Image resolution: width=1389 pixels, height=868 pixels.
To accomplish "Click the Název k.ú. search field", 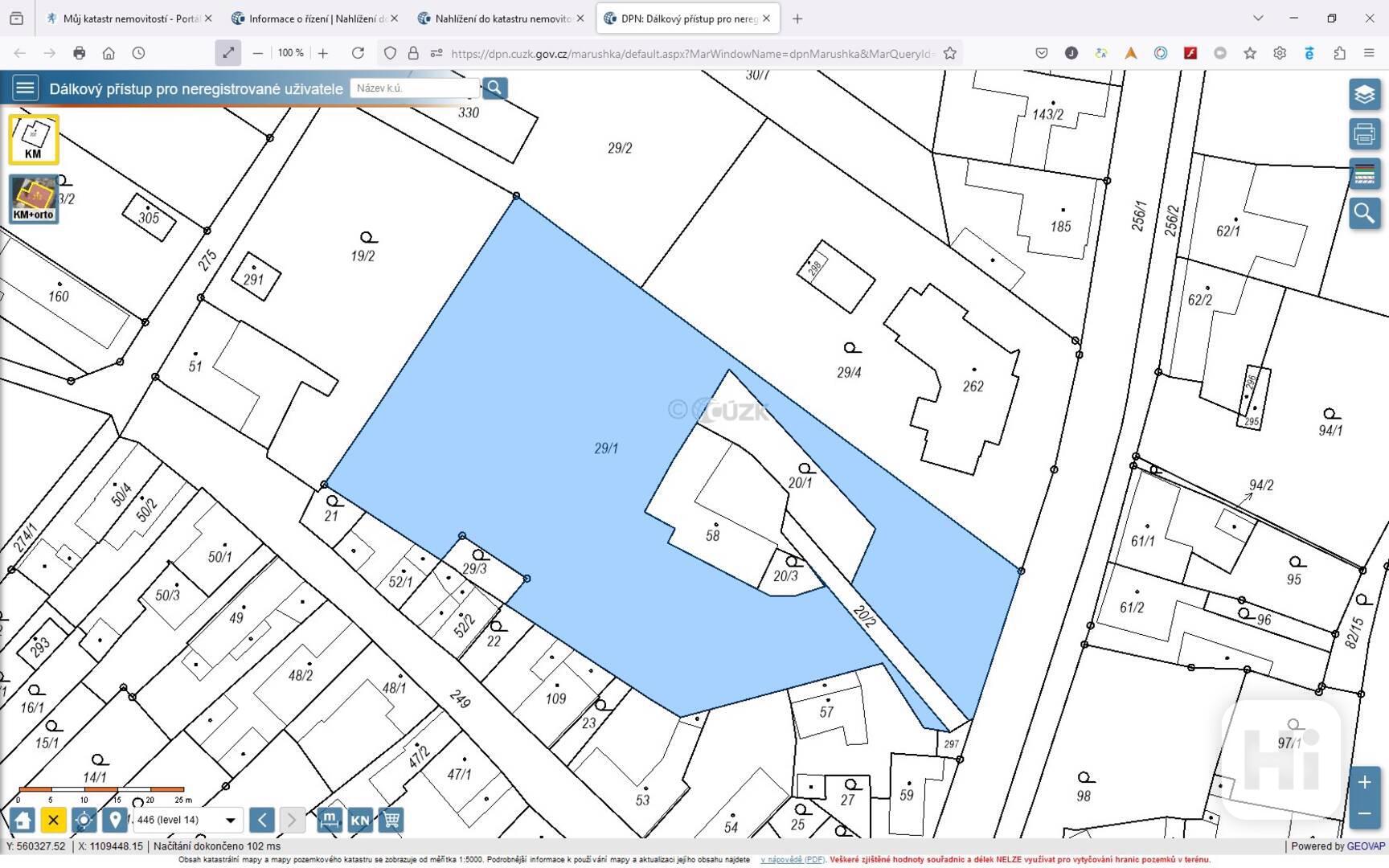I will point(414,88).
